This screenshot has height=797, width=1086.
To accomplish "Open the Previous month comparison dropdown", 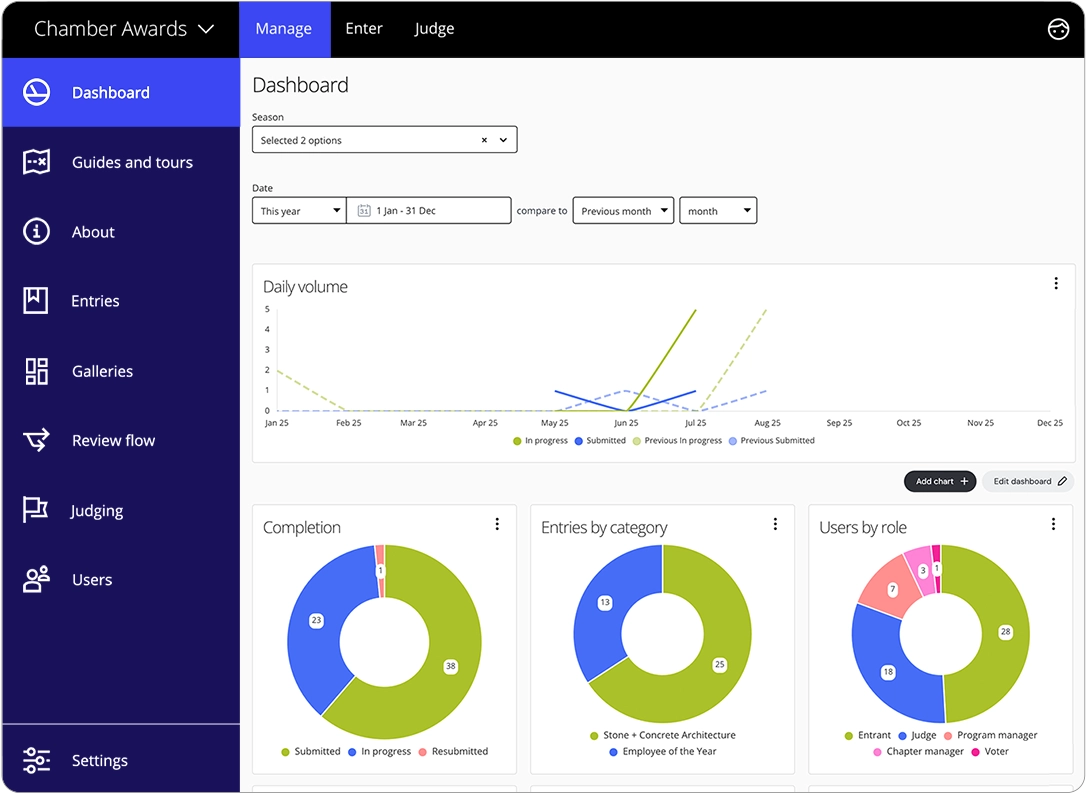I will point(623,211).
